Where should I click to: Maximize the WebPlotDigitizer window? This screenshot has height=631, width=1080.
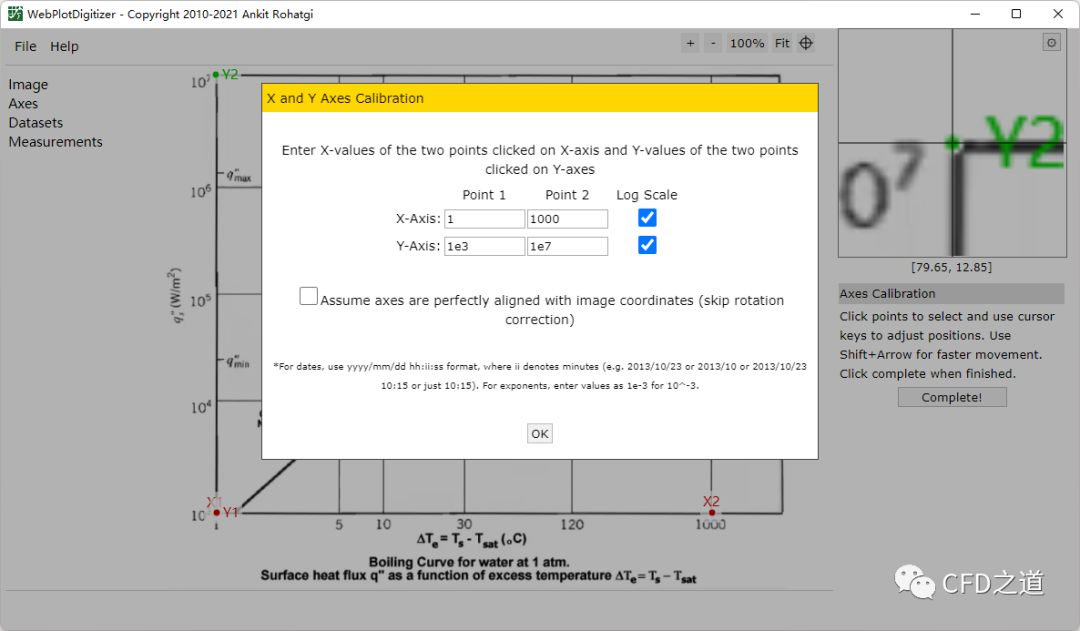1016,14
